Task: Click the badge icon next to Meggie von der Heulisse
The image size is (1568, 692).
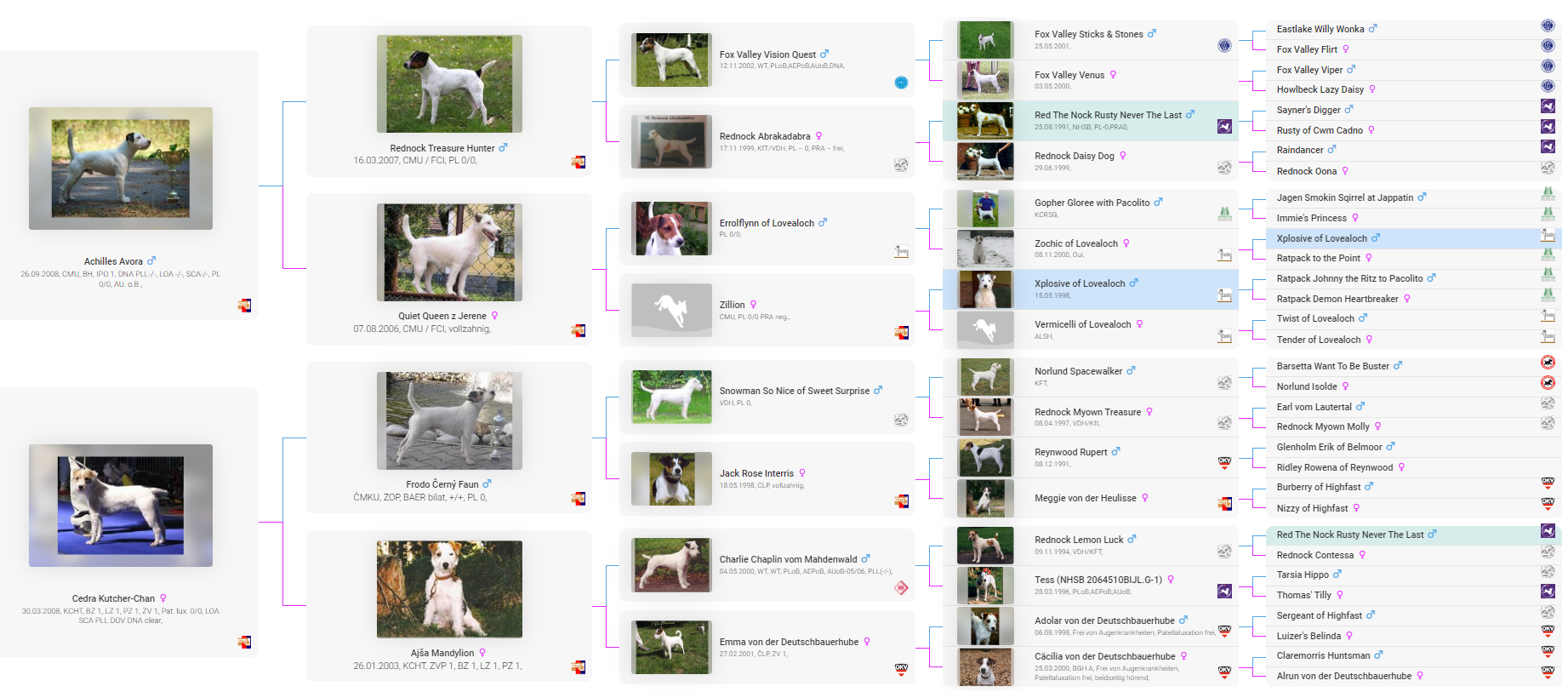Action: (x=1224, y=504)
